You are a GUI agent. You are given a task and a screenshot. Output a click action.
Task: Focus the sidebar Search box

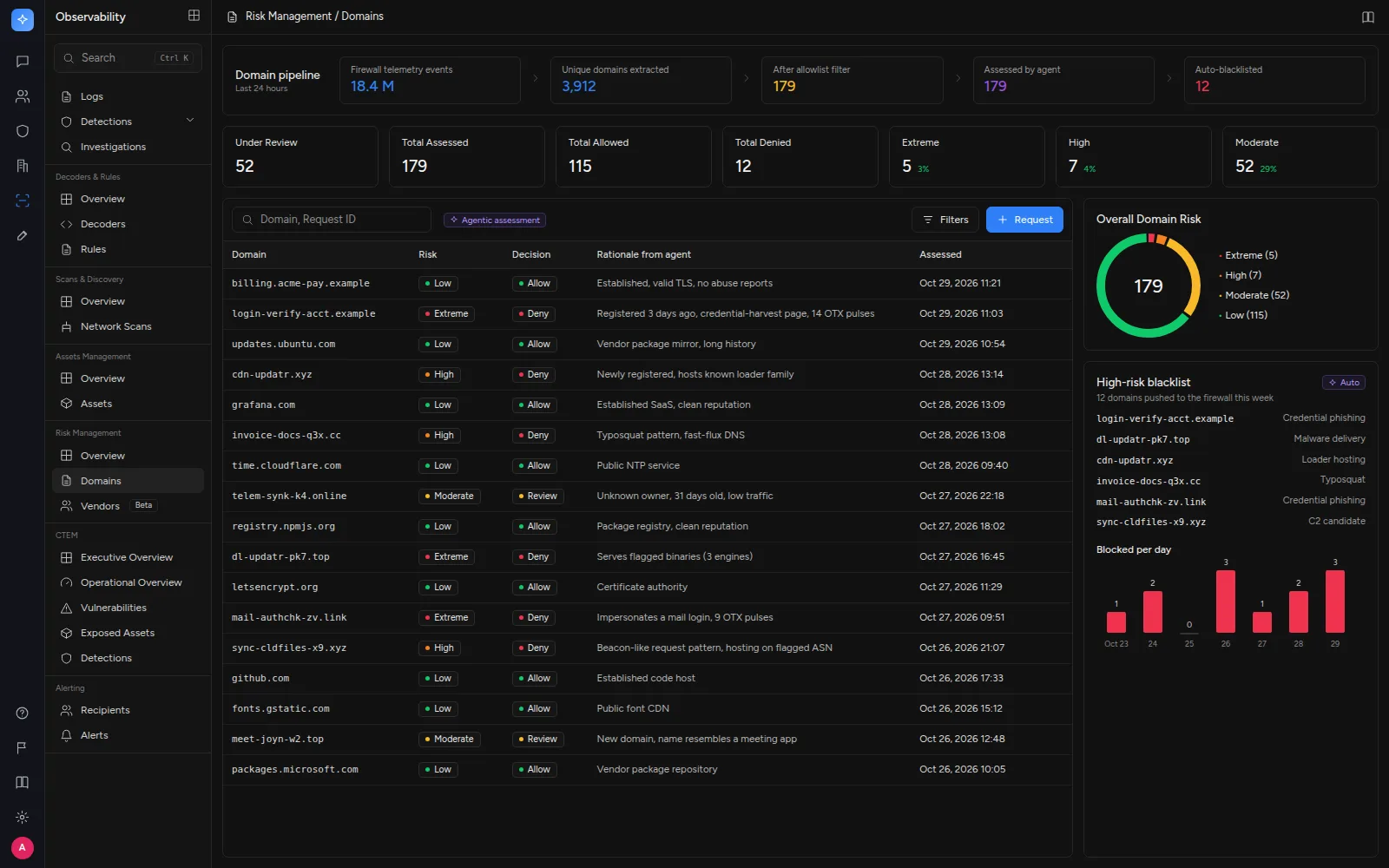128,58
